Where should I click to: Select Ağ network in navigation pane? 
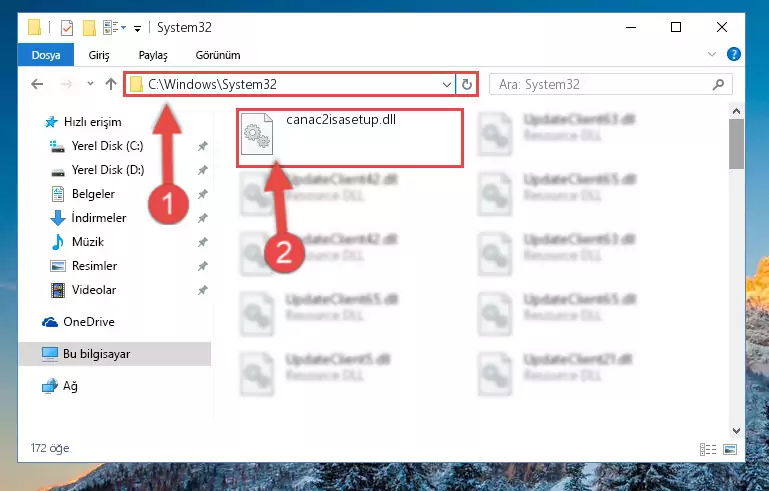tap(59, 386)
